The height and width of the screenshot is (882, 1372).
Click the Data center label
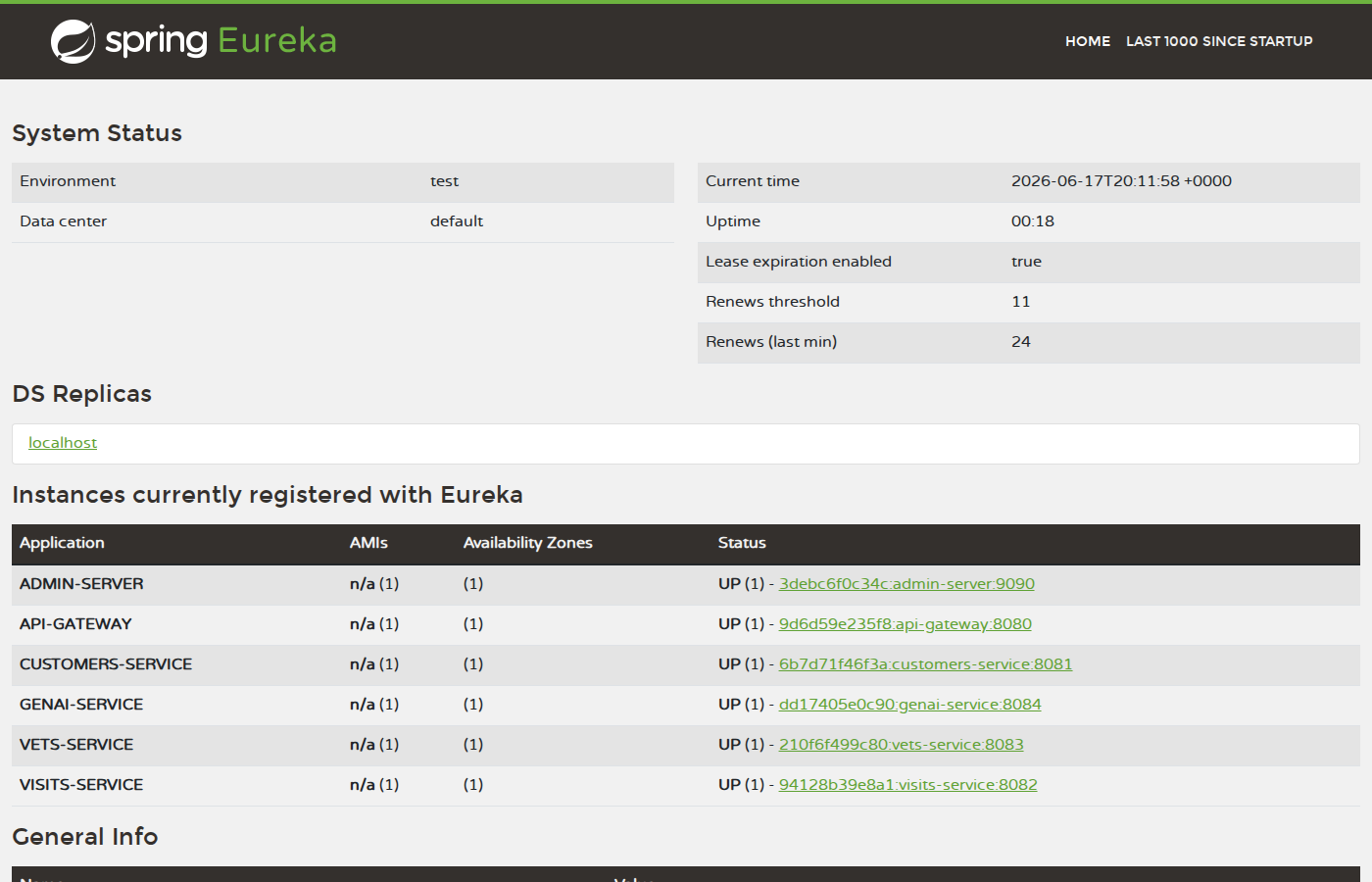[63, 221]
